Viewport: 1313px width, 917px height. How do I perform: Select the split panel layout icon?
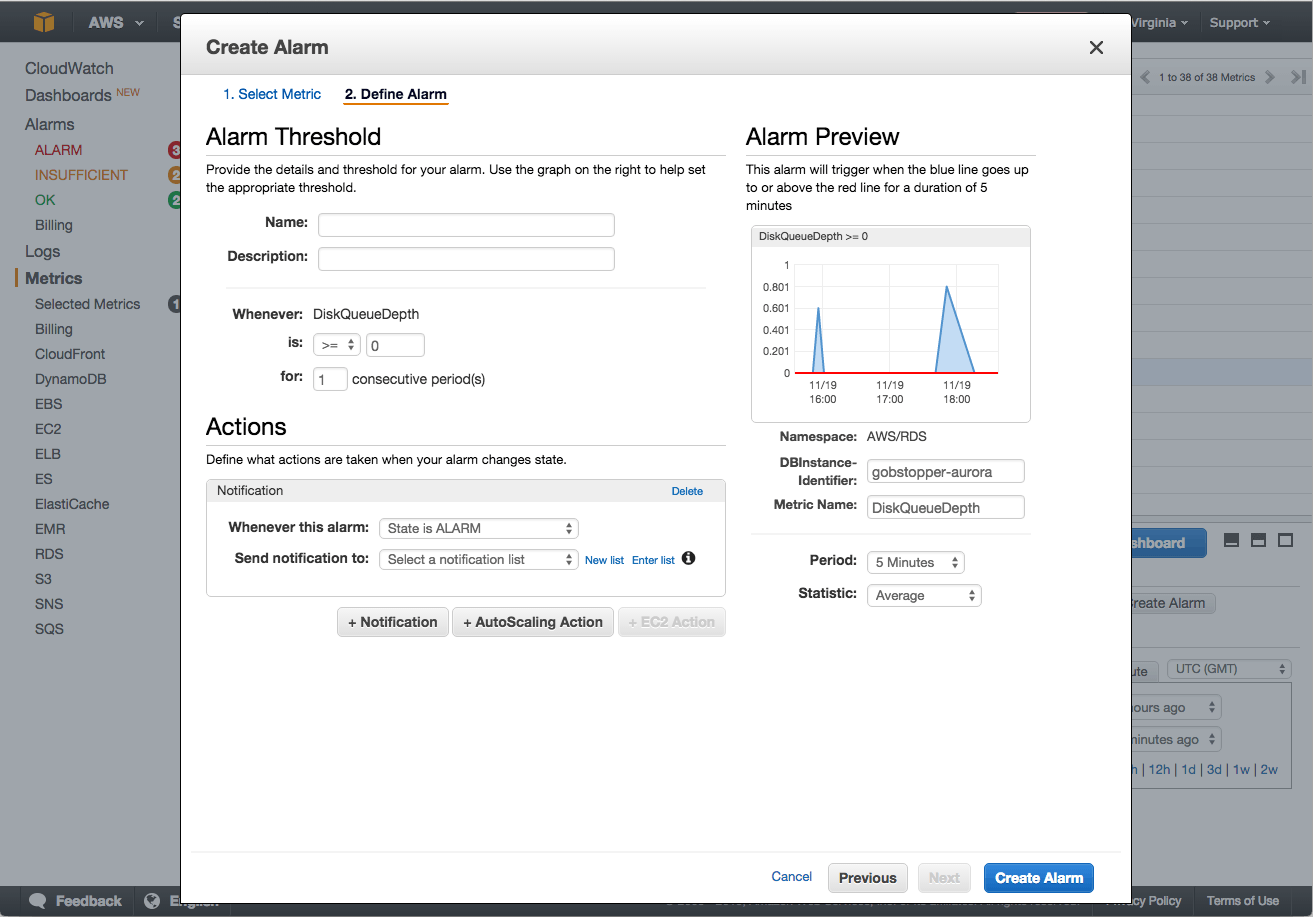[1259, 540]
